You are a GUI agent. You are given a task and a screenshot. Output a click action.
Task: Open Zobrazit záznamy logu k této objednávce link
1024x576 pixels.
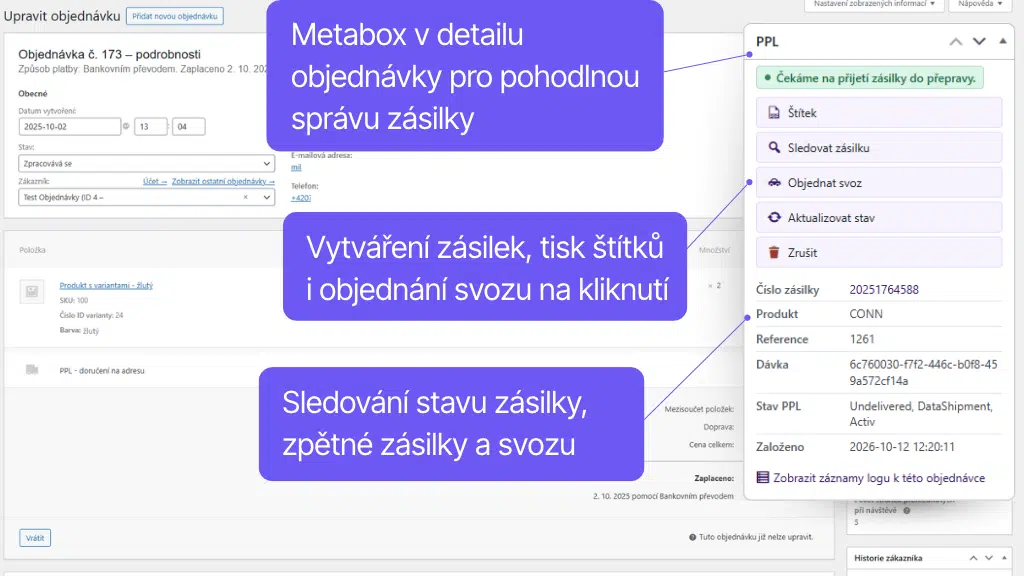pyautogui.click(x=878, y=478)
